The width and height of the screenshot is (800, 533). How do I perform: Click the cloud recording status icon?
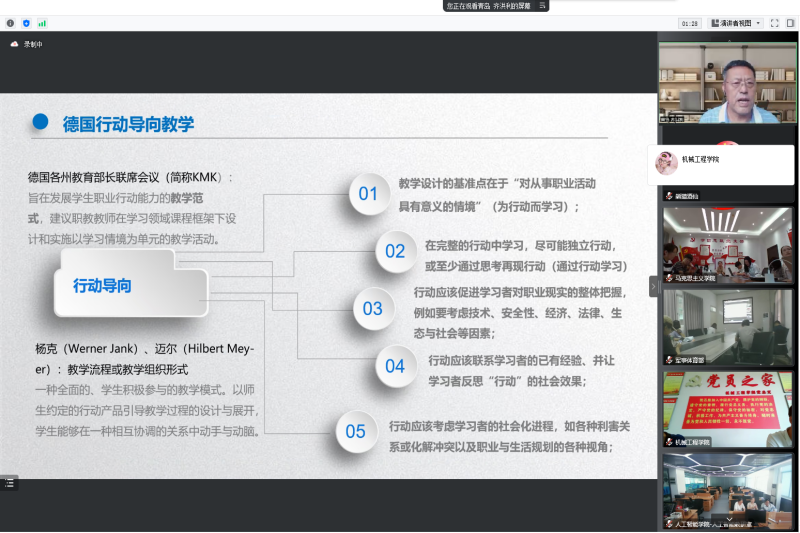click(14, 44)
